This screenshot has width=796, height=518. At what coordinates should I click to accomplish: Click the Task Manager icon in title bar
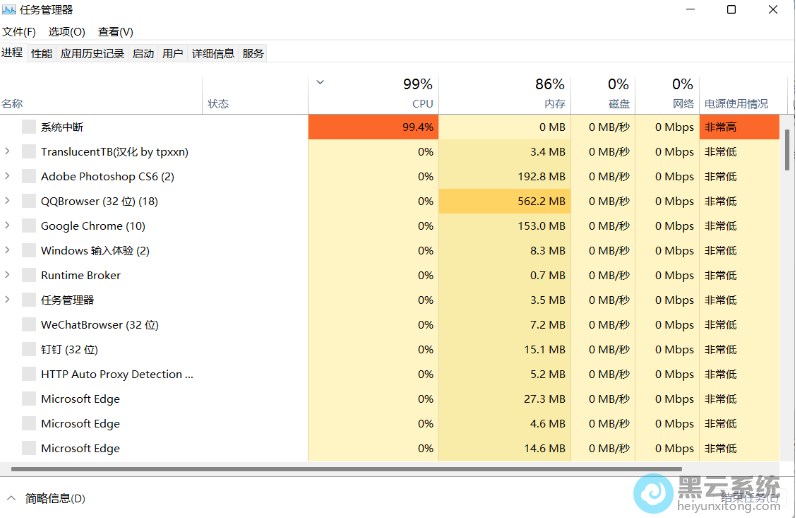coord(9,10)
